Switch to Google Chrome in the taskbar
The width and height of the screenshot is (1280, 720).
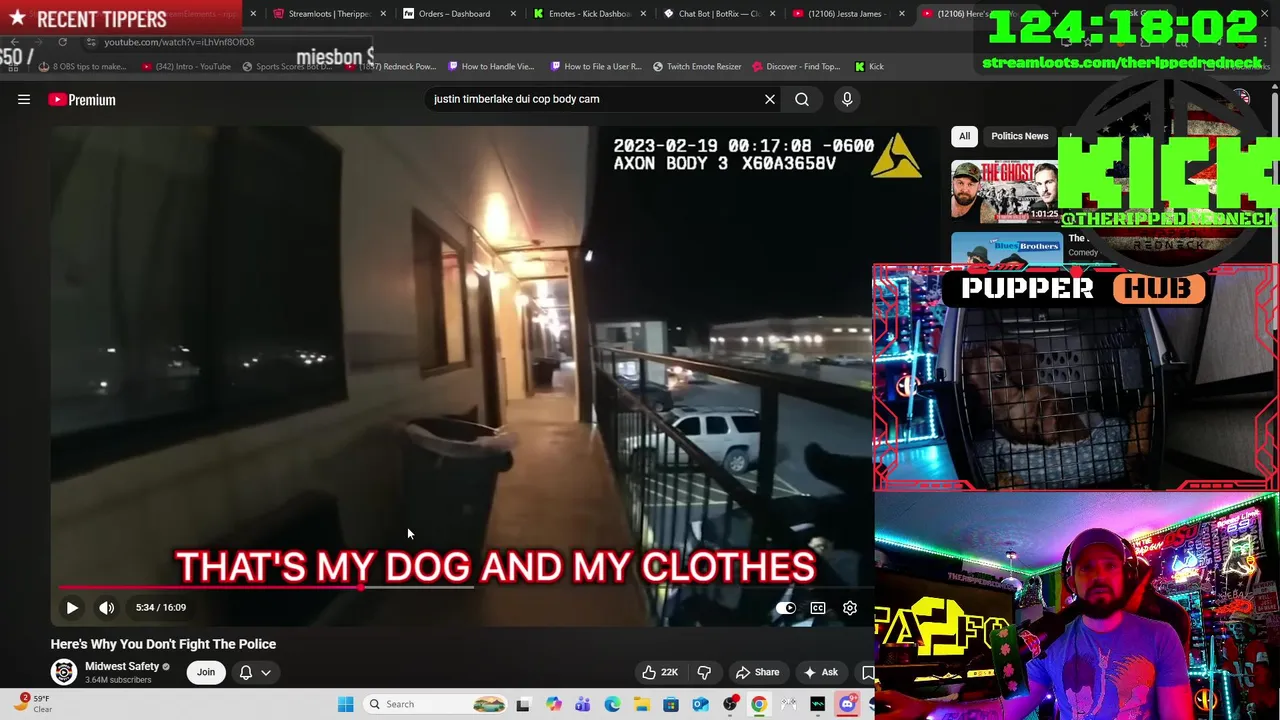click(x=759, y=704)
